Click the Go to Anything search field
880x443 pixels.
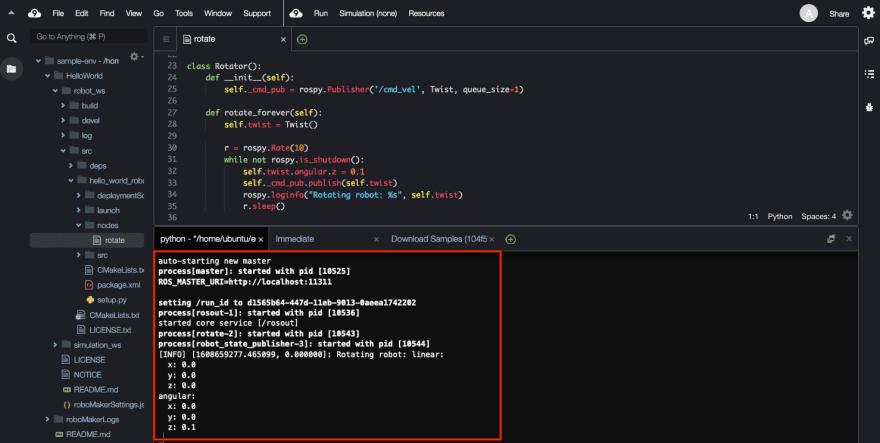(x=89, y=37)
